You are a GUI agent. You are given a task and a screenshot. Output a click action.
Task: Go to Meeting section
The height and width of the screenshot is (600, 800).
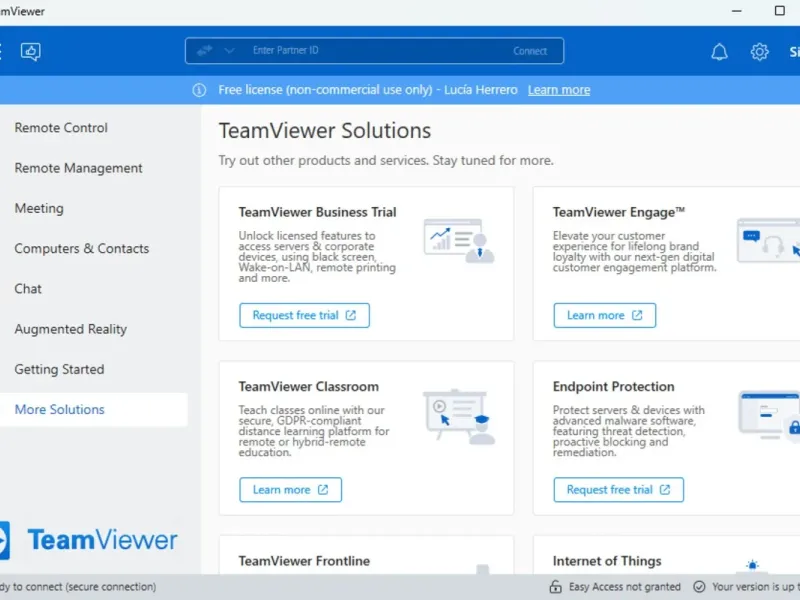(x=39, y=208)
